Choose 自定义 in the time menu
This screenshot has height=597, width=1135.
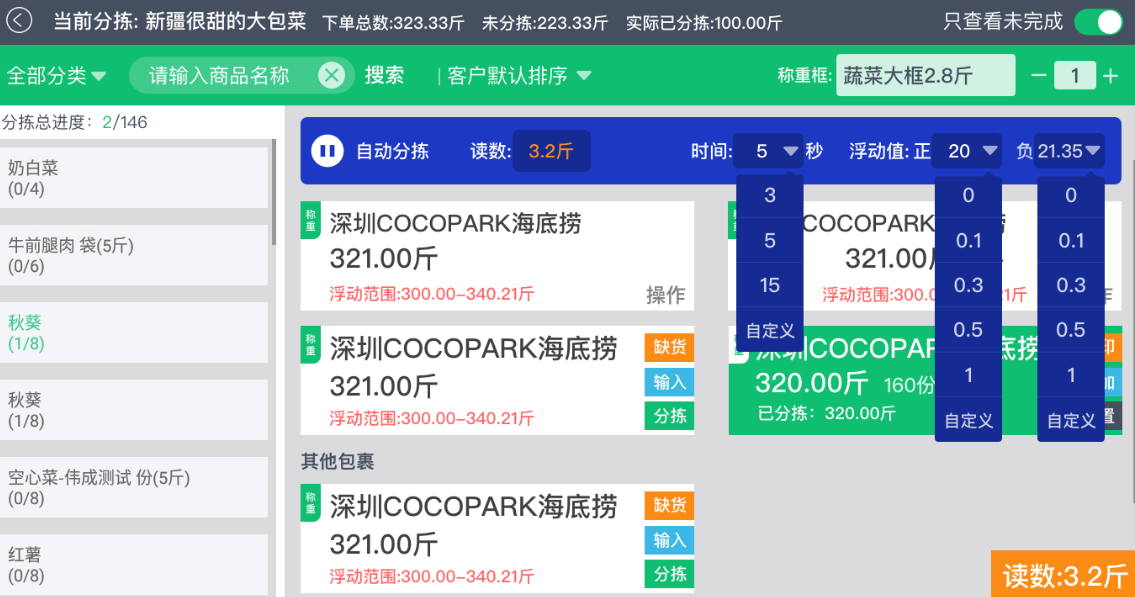coord(769,331)
